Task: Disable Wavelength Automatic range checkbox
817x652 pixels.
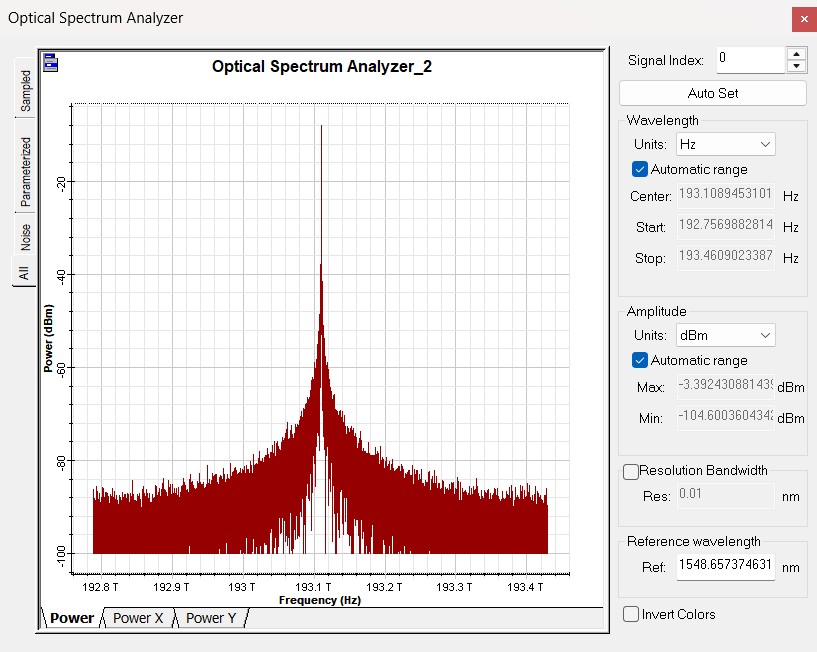Action: tap(641, 170)
